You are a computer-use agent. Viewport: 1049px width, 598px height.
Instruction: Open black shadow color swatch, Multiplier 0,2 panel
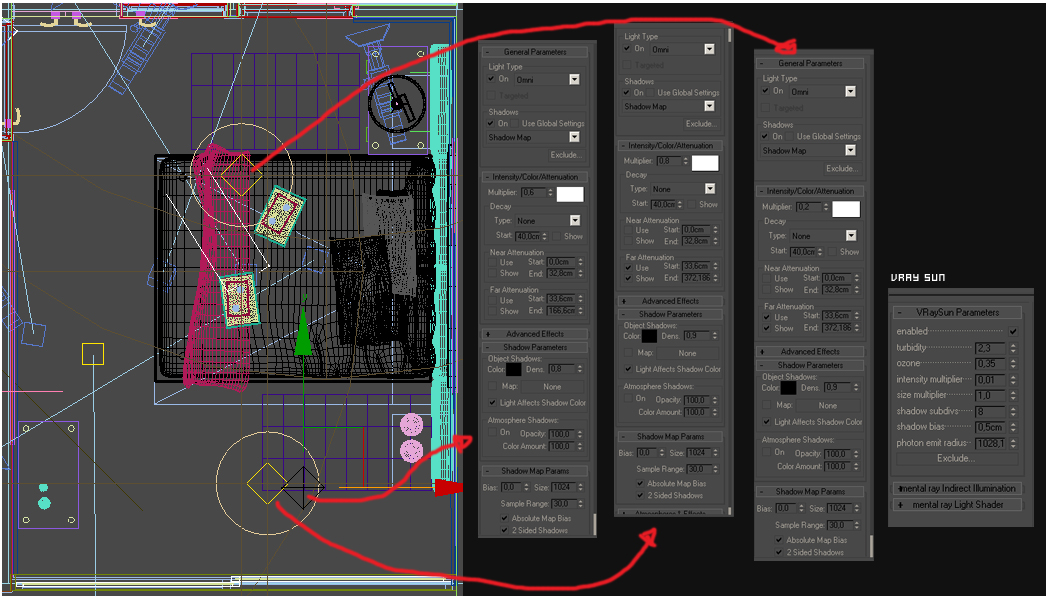(788, 387)
